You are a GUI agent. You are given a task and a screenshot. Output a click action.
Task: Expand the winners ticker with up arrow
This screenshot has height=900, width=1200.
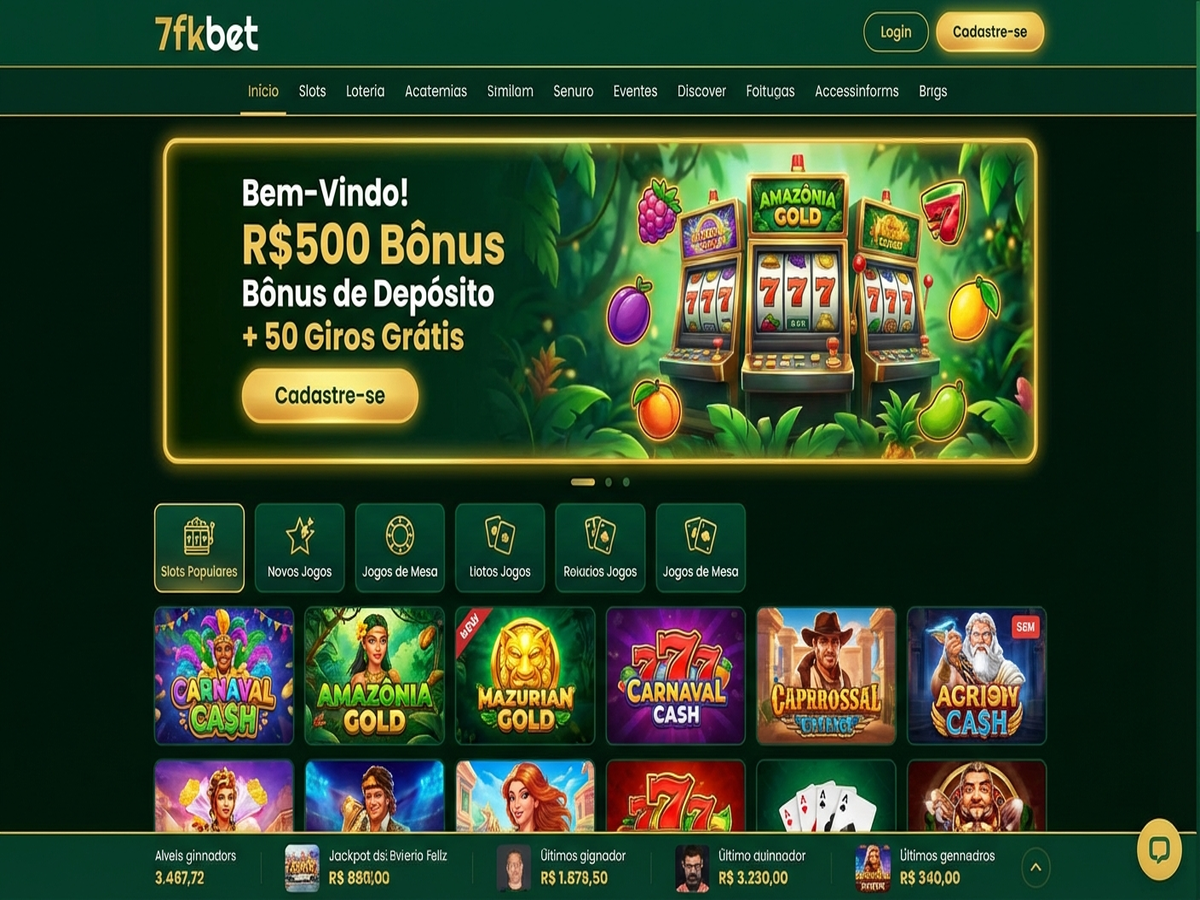[x=1035, y=867]
